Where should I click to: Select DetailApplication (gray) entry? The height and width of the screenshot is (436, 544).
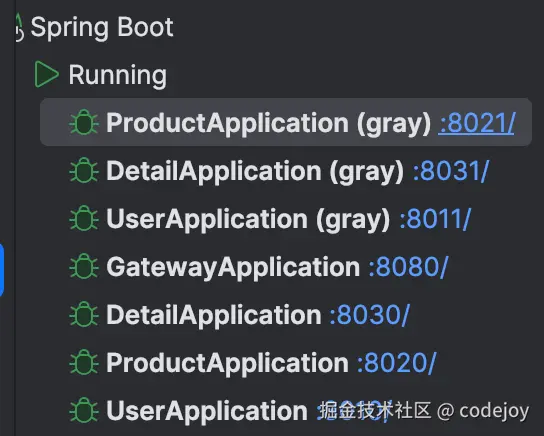click(x=255, y=171)
